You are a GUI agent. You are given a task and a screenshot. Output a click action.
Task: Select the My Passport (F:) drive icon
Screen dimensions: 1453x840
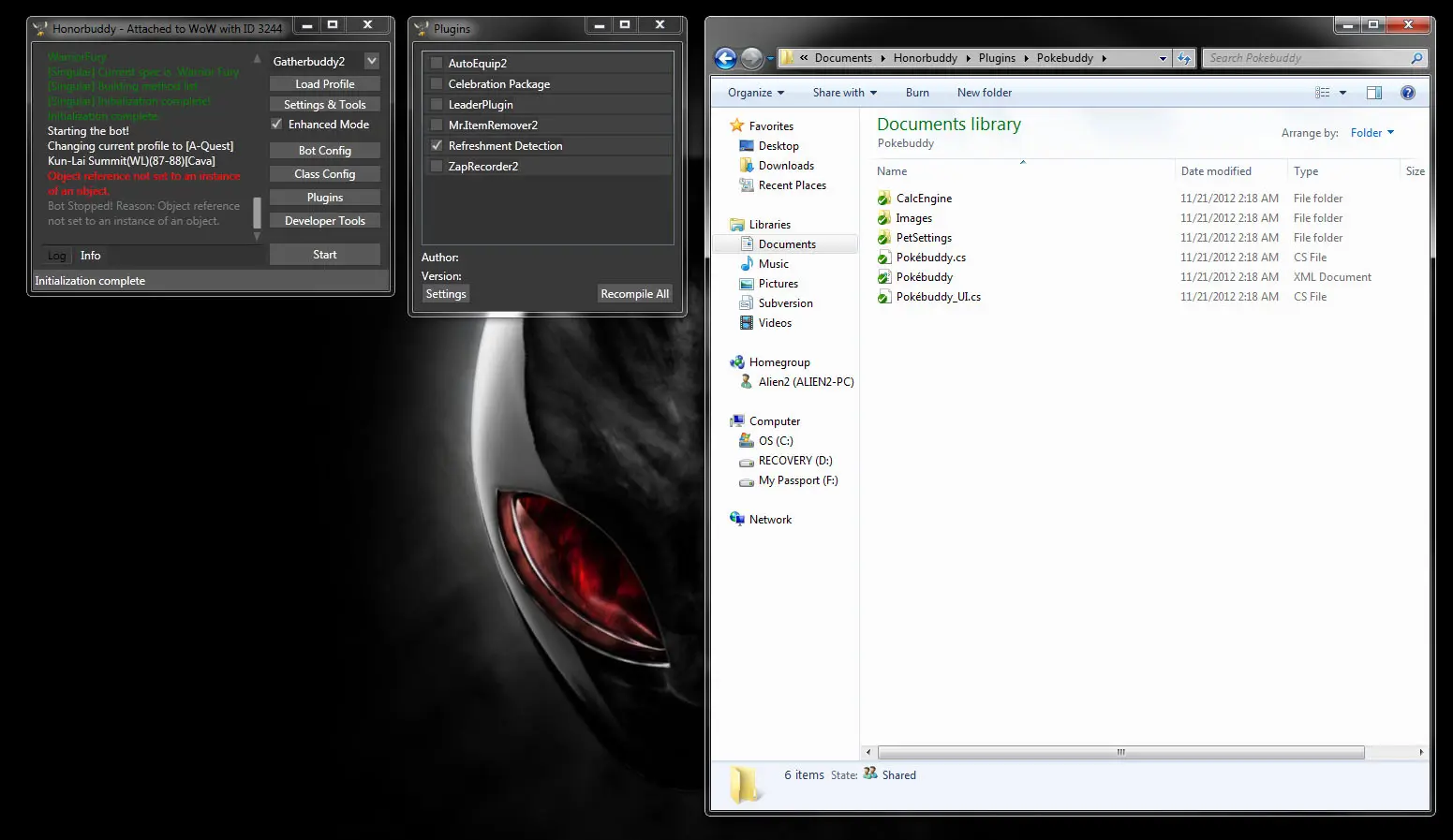point(747,481)
